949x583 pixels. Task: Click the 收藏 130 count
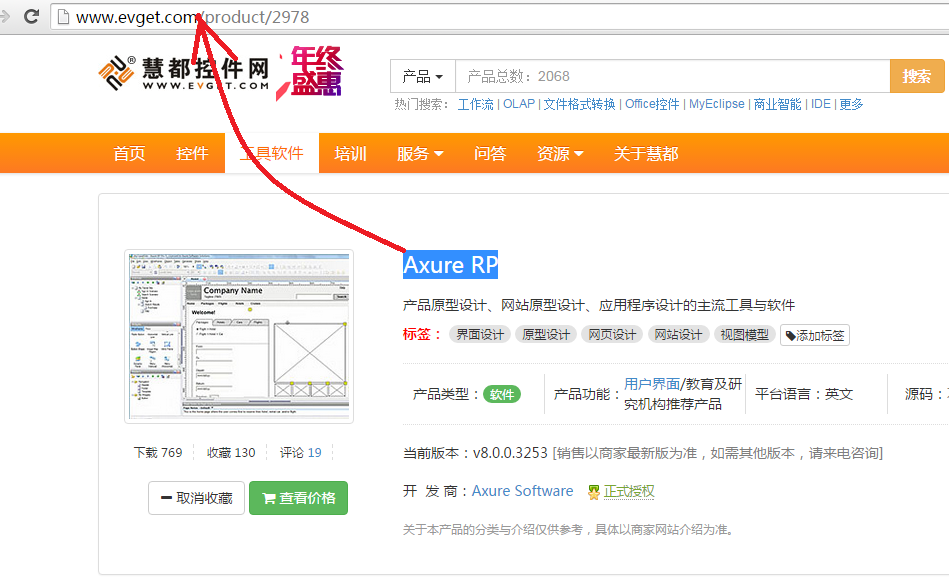(231, 452)
